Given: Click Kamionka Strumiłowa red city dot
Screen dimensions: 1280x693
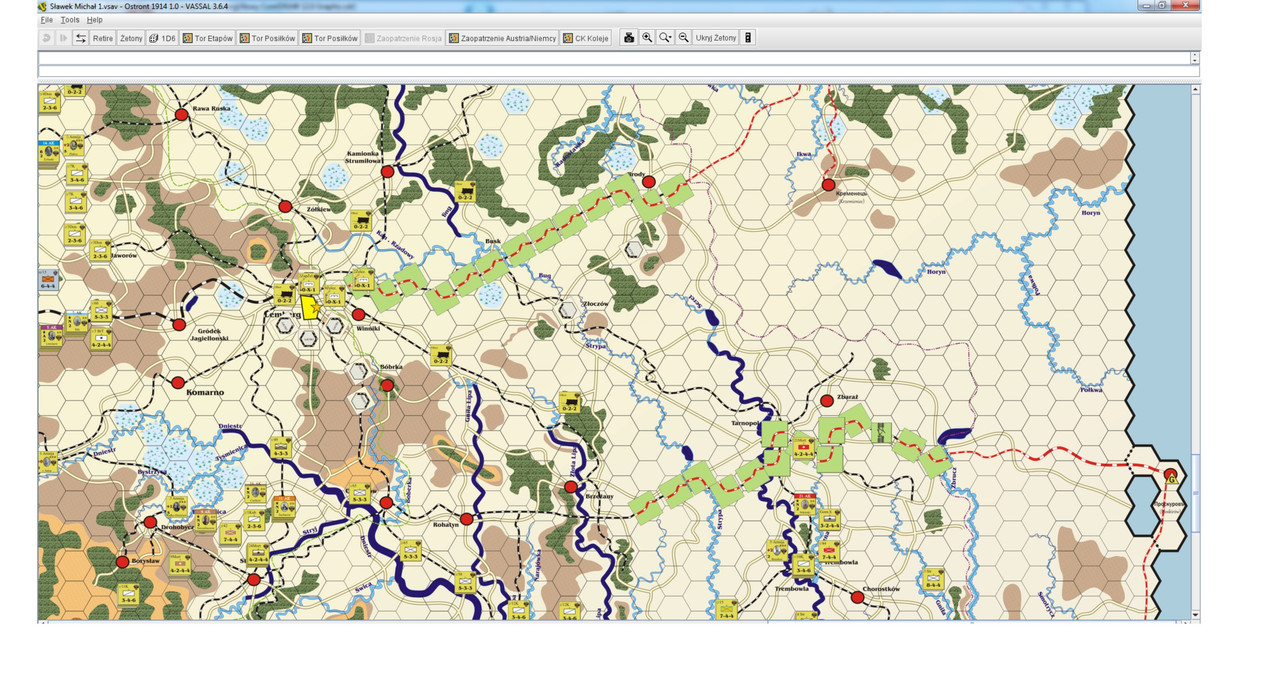Looking at the screenshot, I should (x=387, y=171).
